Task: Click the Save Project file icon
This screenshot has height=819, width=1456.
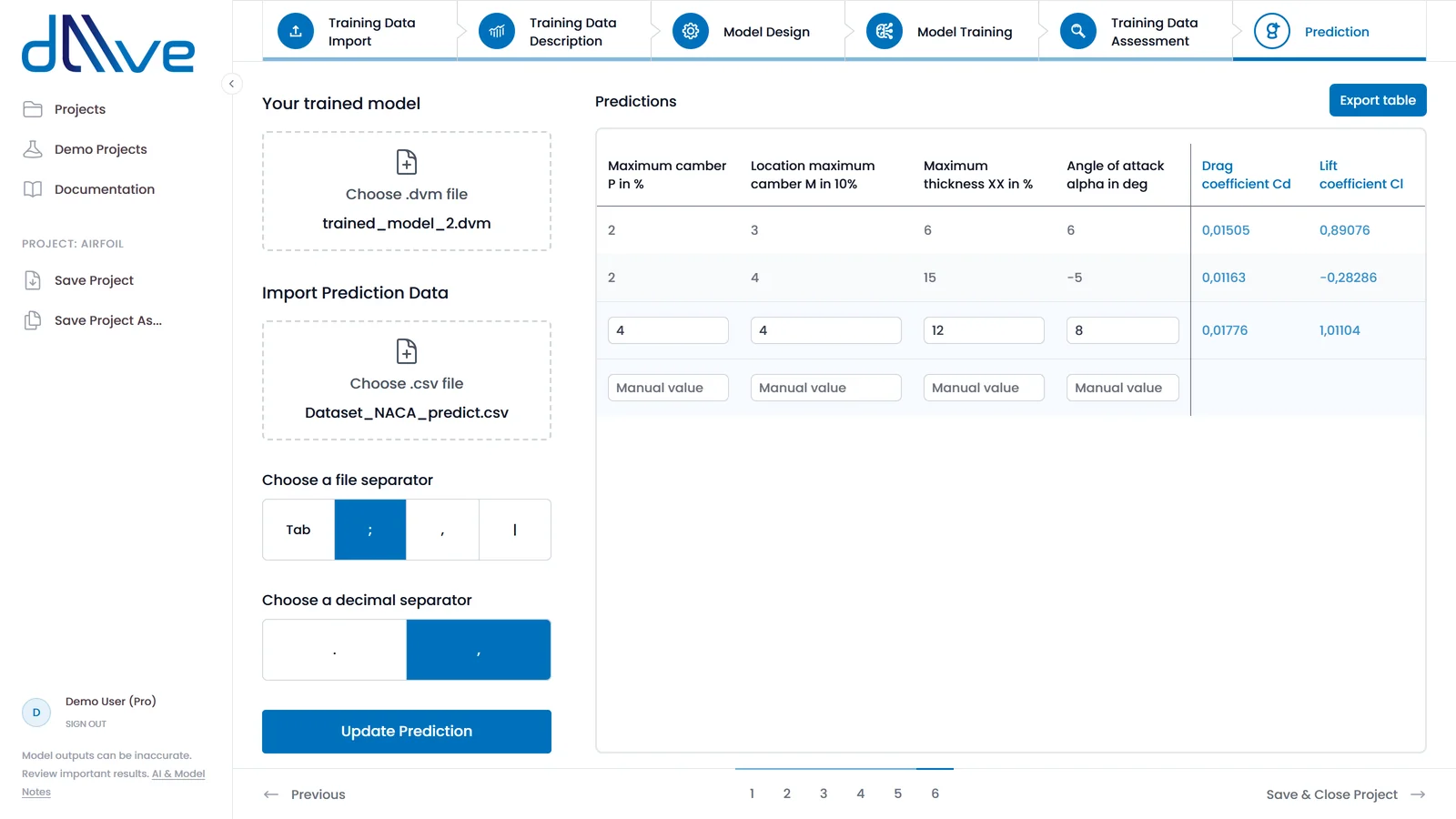Action: click(x=33, y=280)
